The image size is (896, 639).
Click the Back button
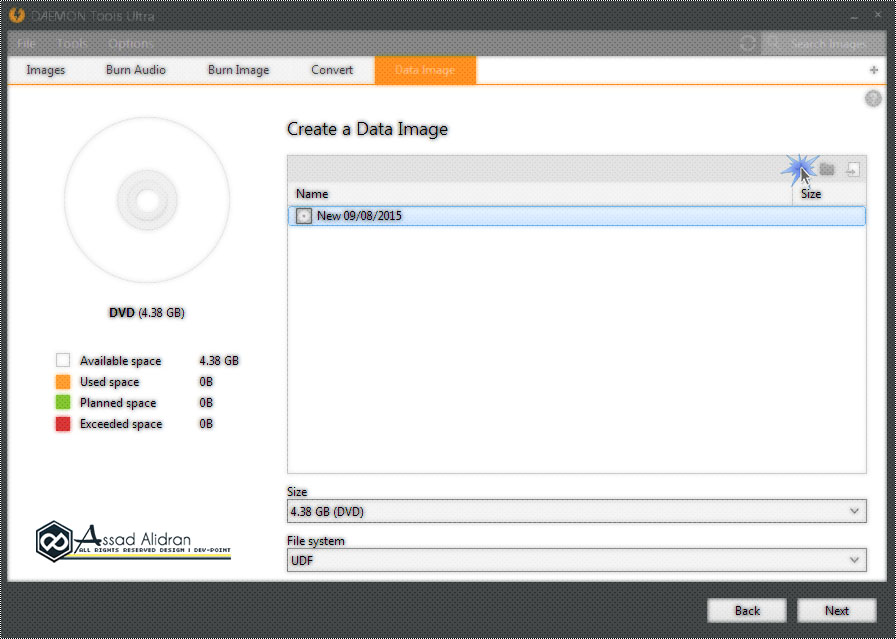click(x=747, y=611)
